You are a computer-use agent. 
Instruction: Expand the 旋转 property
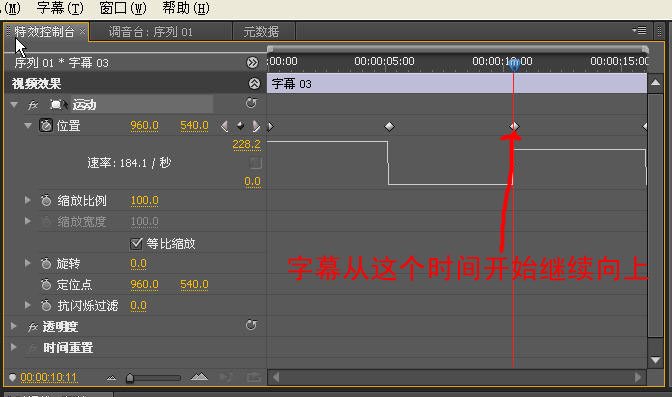coord(27,263)
